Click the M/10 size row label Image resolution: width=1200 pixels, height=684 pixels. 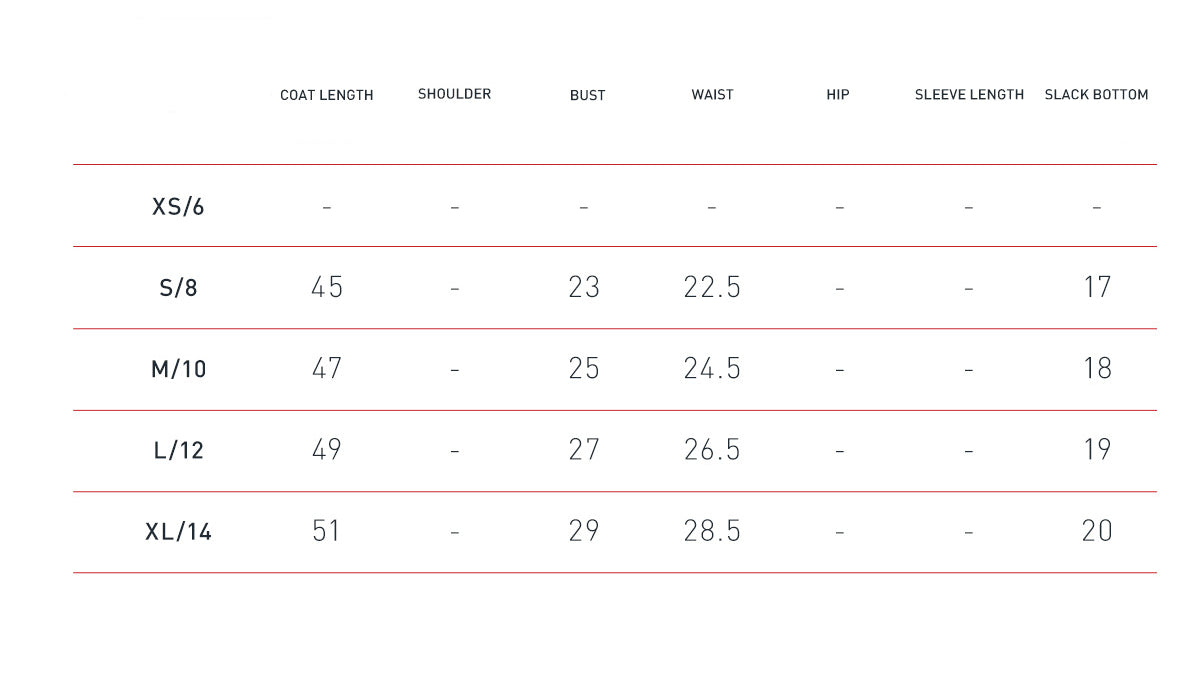click(178, 369)
